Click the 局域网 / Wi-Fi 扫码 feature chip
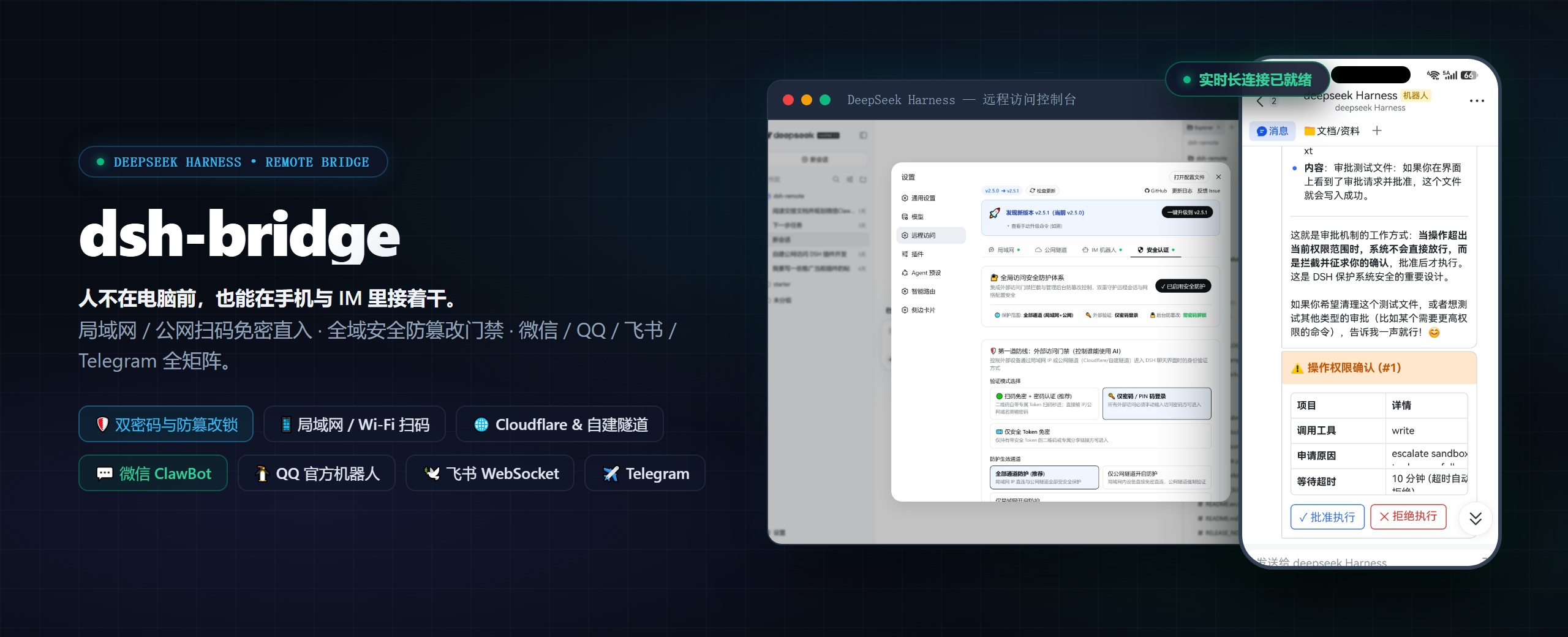Screen dimensions: 1568x637 355,424
